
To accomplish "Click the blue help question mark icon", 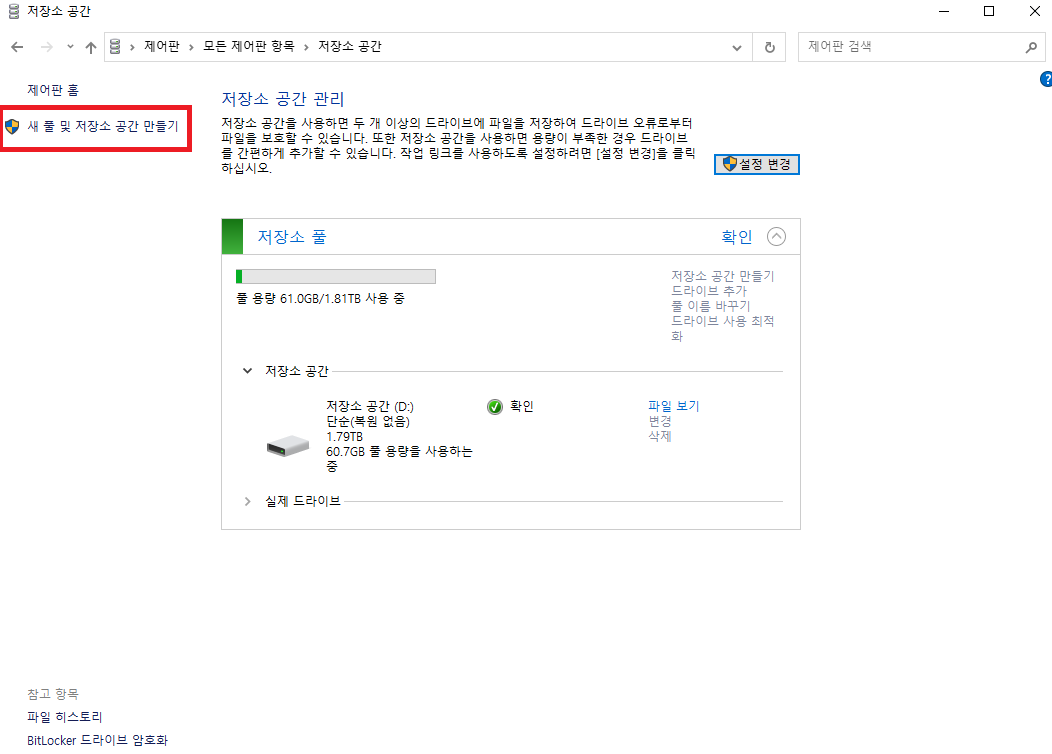I will click(1046, 79).
